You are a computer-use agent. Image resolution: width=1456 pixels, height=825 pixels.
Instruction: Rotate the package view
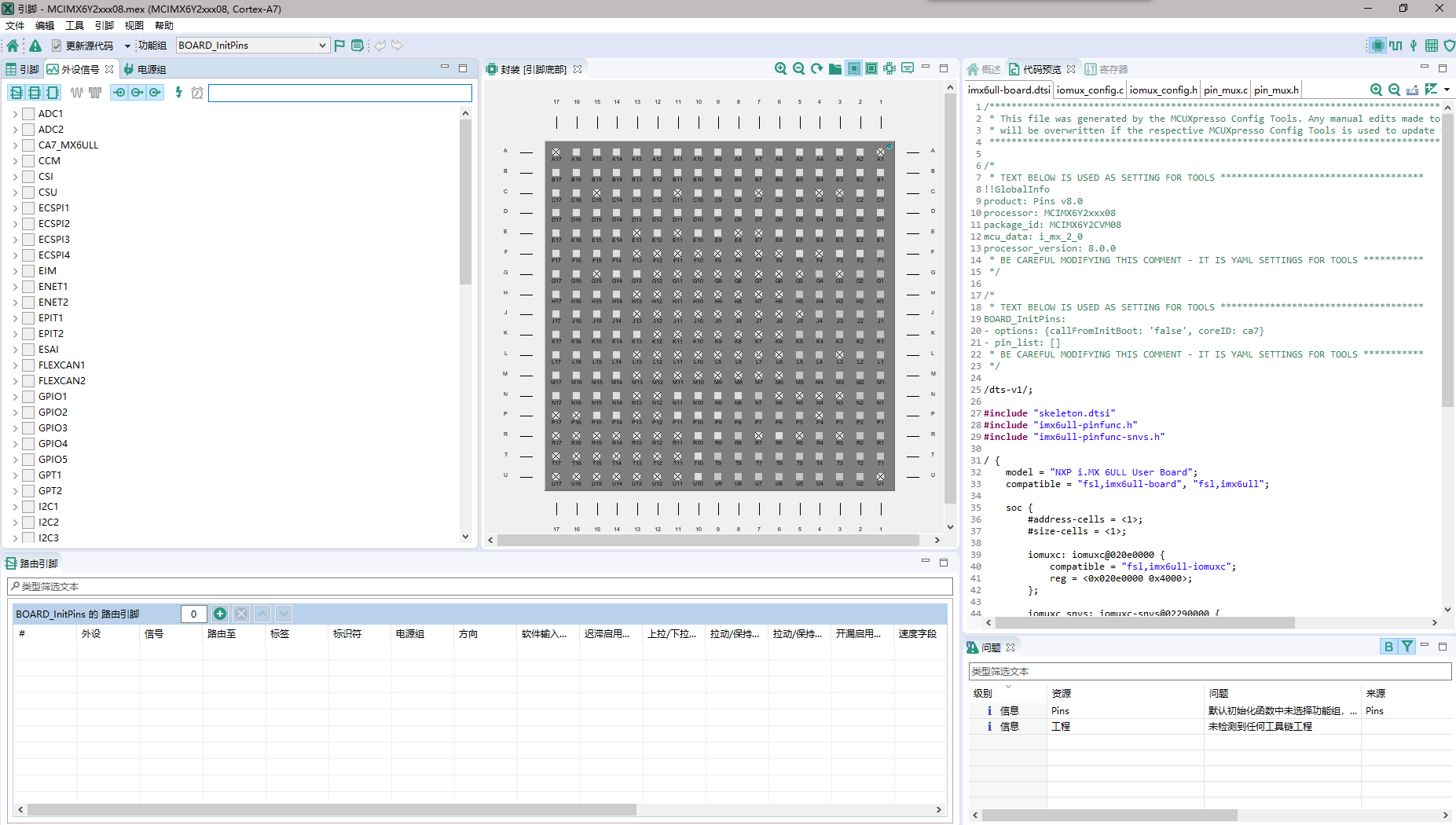816,68
